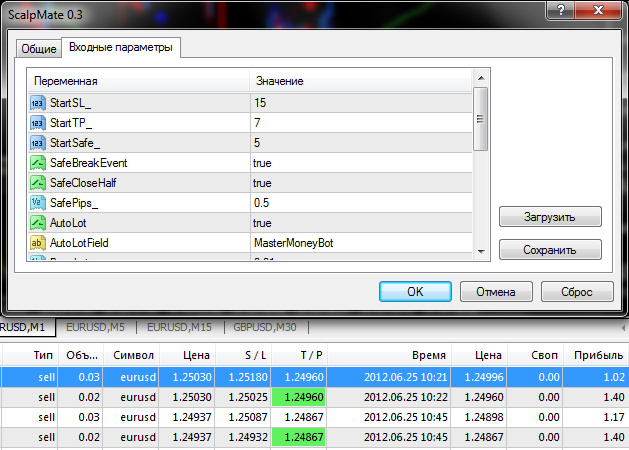Click the parameter list scroll down arrow
This screenshot has width=629, height=450.
tap(481, 251)
